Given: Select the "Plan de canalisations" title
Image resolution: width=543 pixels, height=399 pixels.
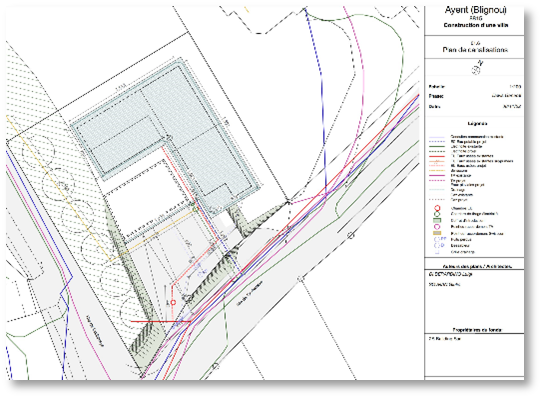Looking at the screenshot, I should coord(475,50).
